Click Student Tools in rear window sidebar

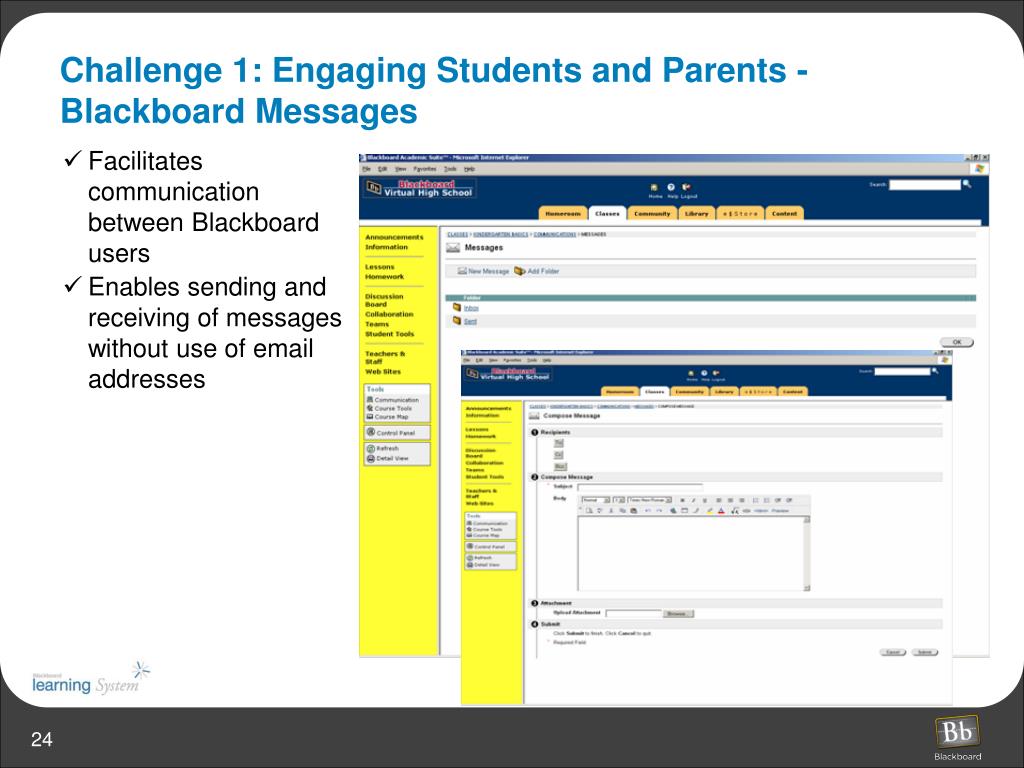(x=389, y=334)
